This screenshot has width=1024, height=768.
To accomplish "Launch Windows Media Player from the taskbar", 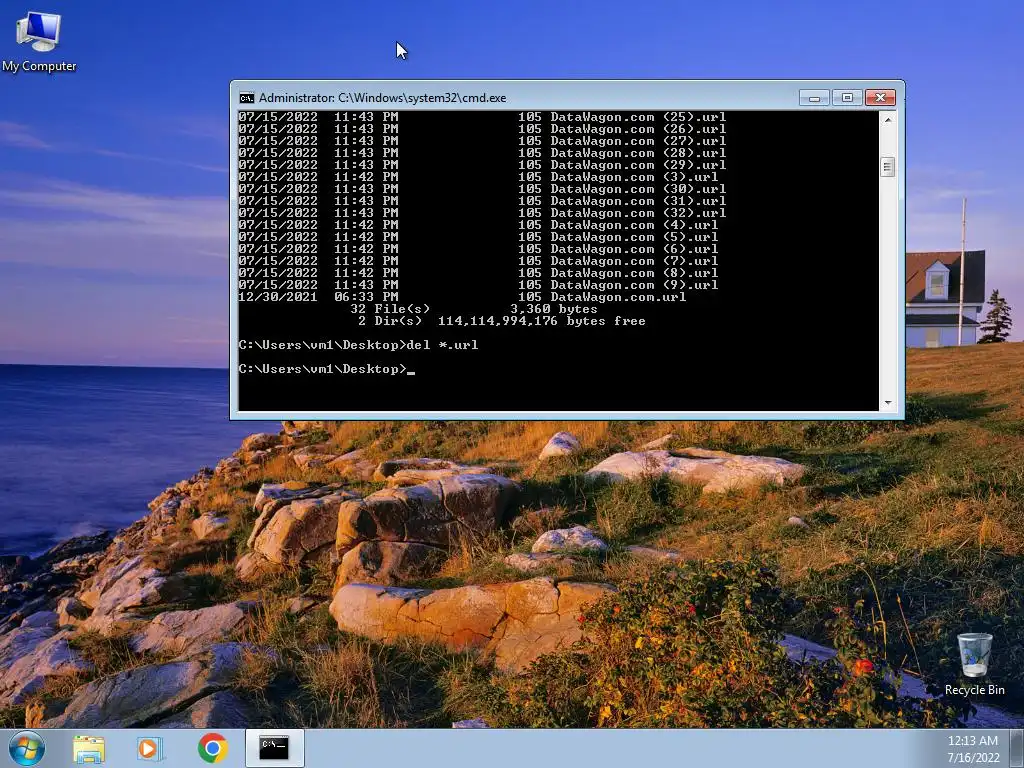I will 150,748.
